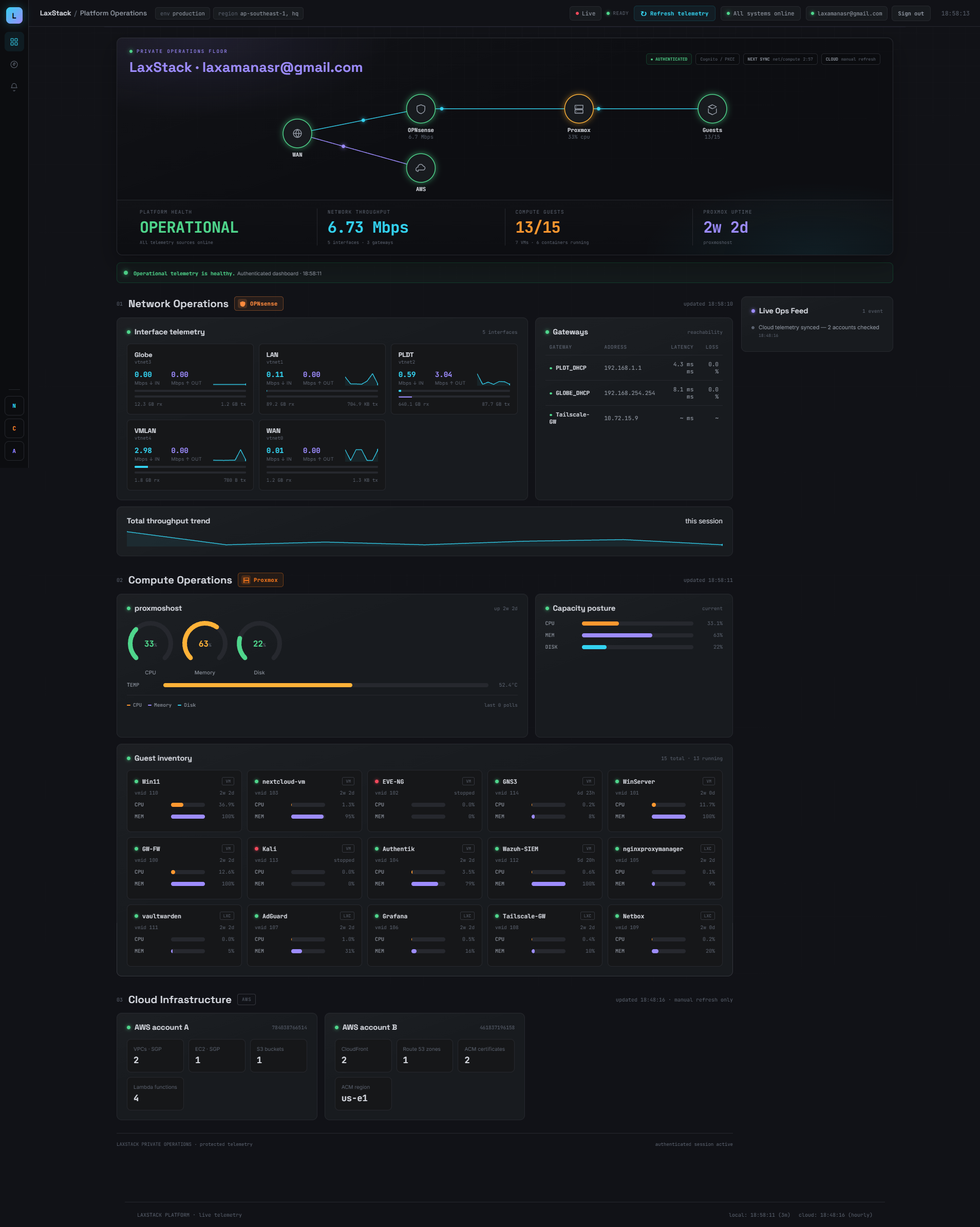The height and width of the screenshot is (1227, 980).
Task: Click the AWS badge beside Cloud Infrastructure
Action: pyautogui.click(x=247, y=999)
